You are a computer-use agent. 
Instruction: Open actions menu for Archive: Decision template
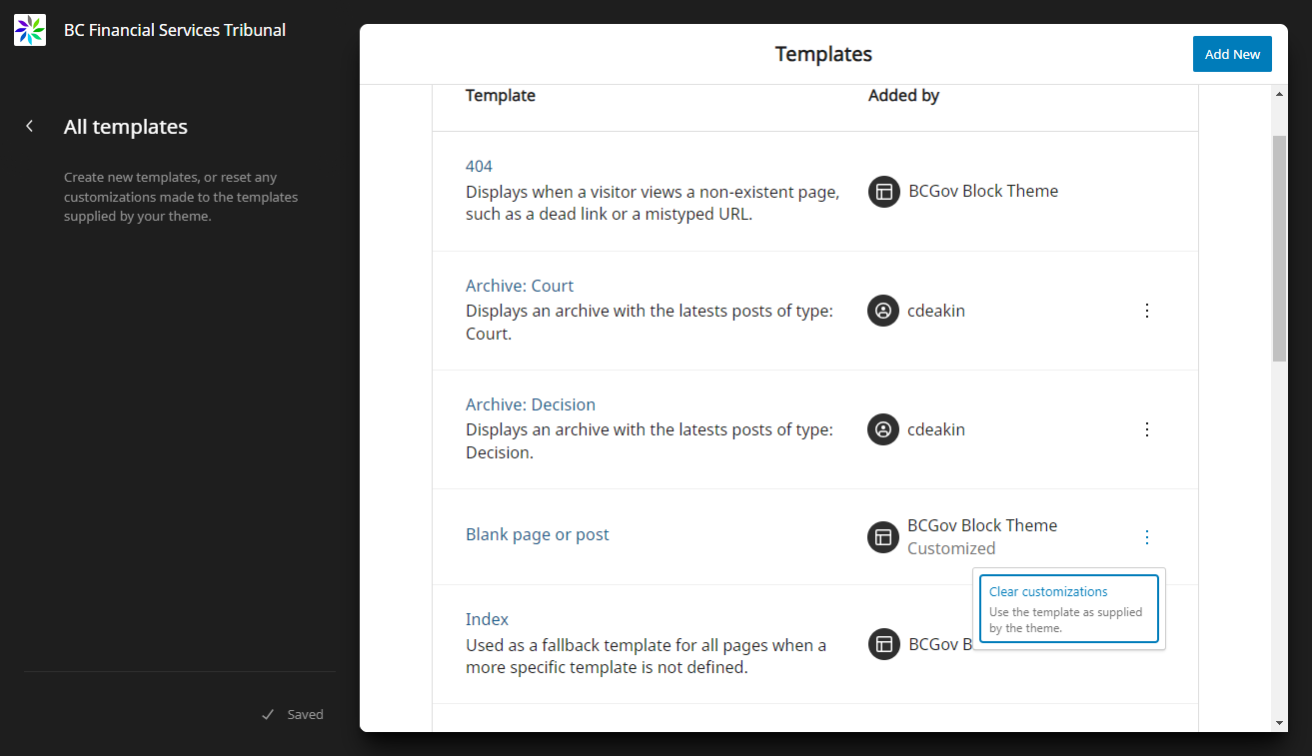[x=1147, y=429]
